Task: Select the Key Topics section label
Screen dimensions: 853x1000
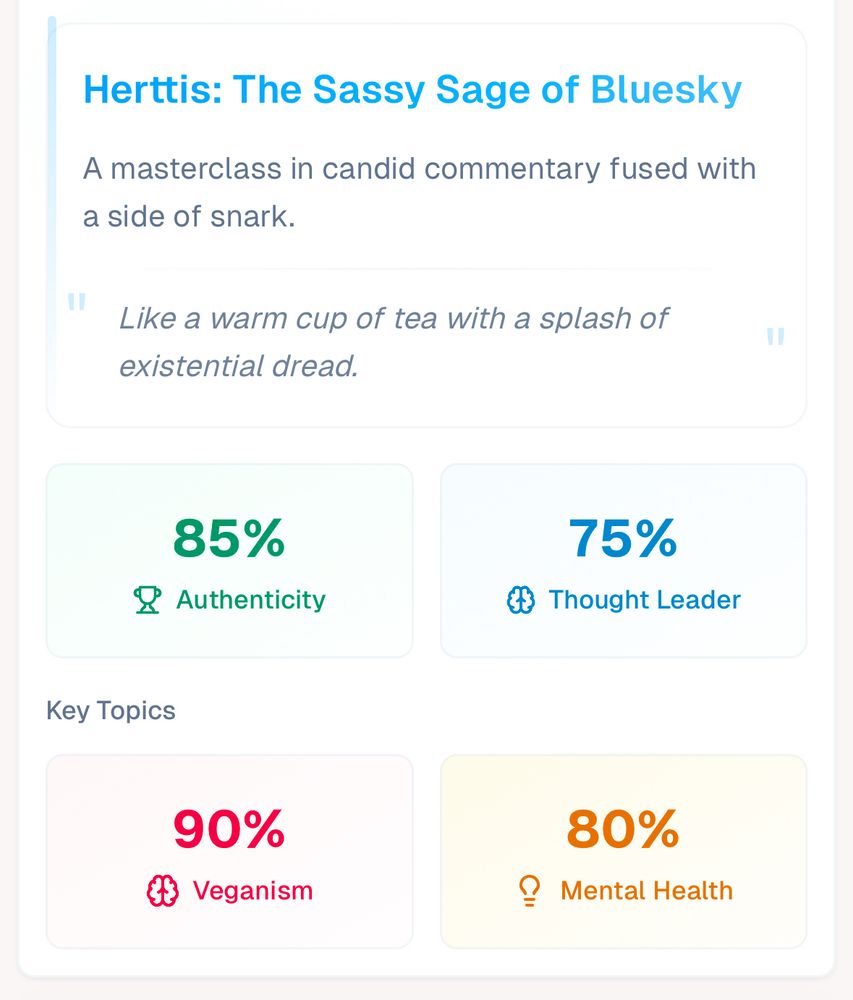Action: (x=110, y=711)
